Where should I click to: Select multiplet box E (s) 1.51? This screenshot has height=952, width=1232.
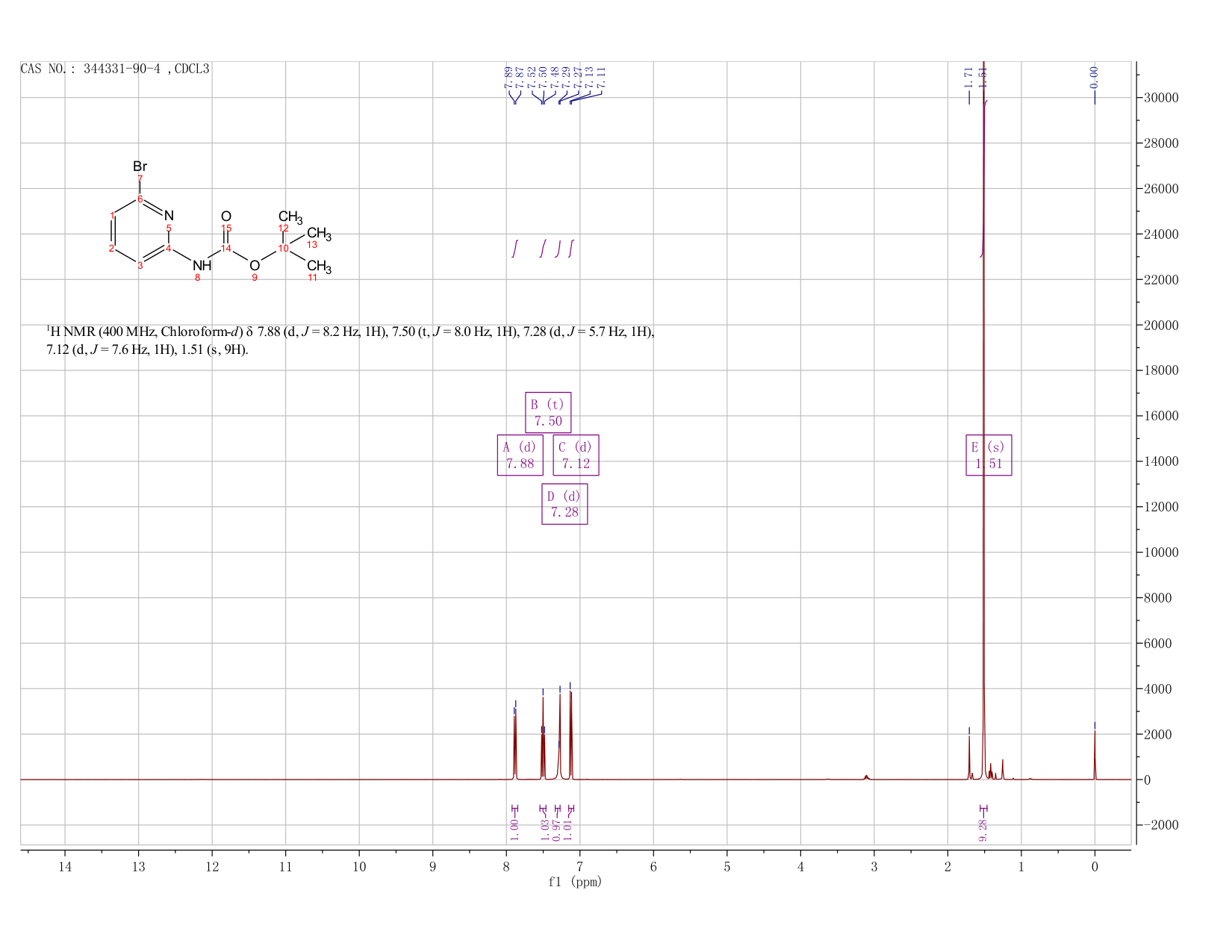click(989, 455)
